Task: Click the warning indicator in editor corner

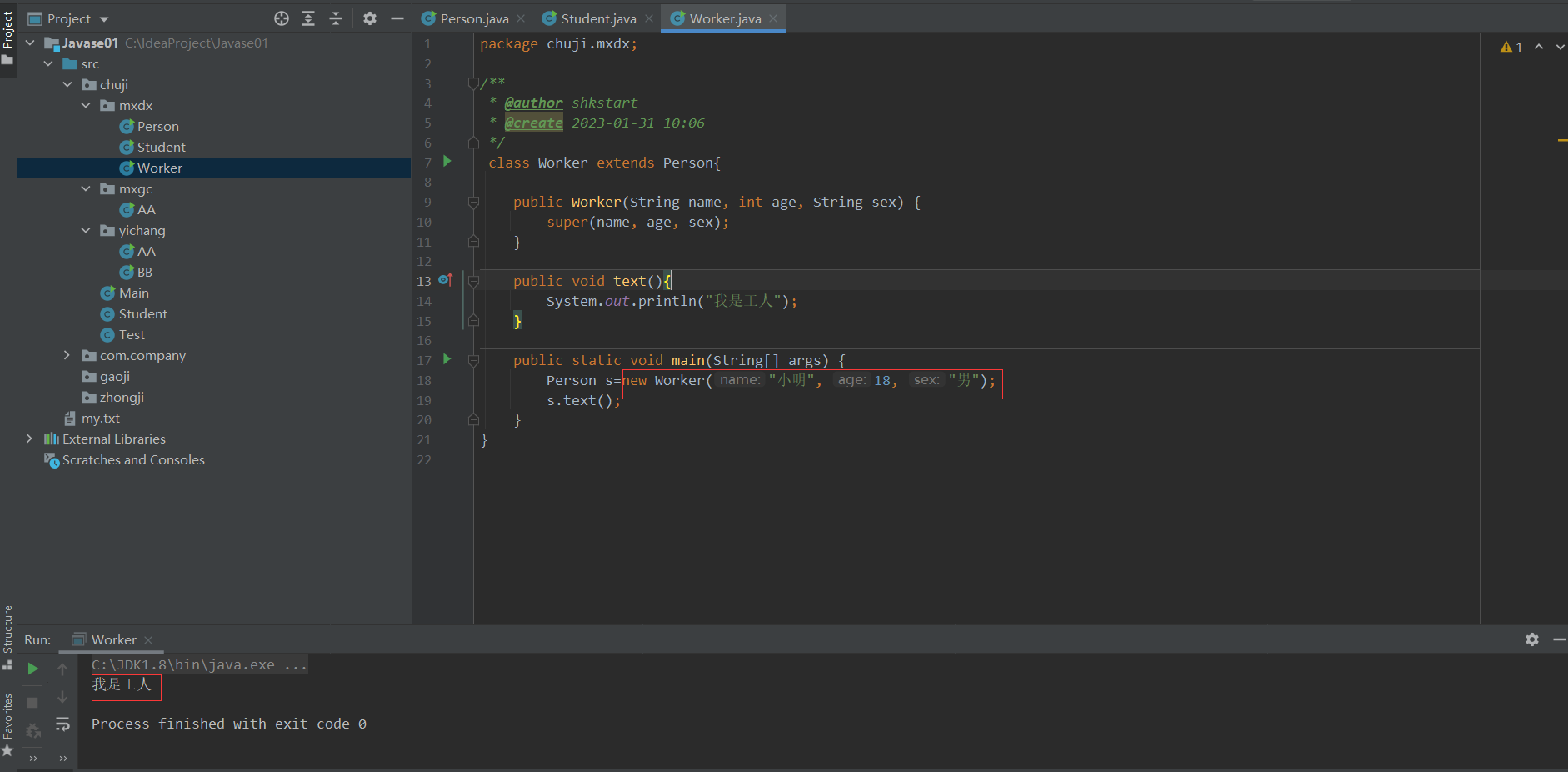Action: point(1511,47)
